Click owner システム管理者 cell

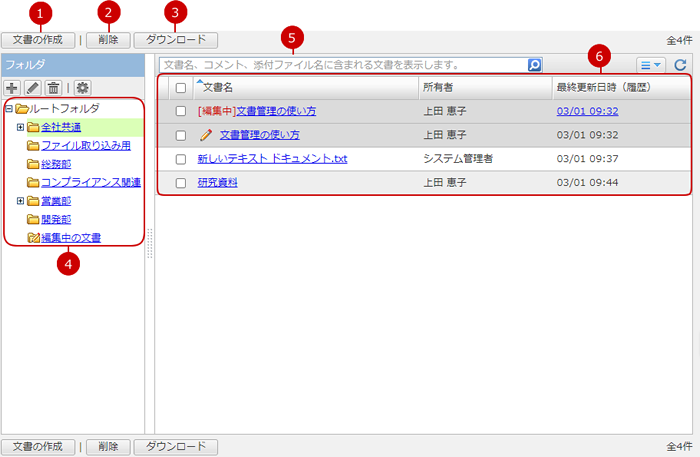pos(458,159)
